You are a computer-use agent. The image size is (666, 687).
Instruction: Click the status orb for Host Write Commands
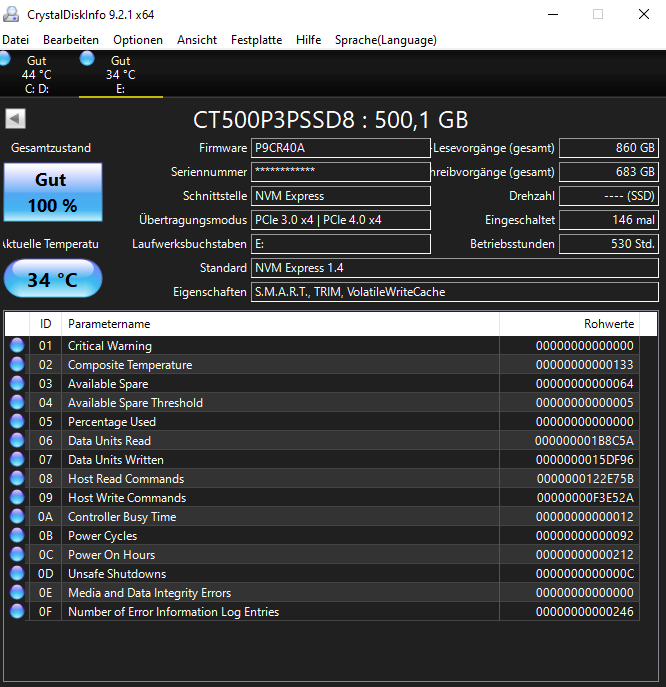(17, 497)
